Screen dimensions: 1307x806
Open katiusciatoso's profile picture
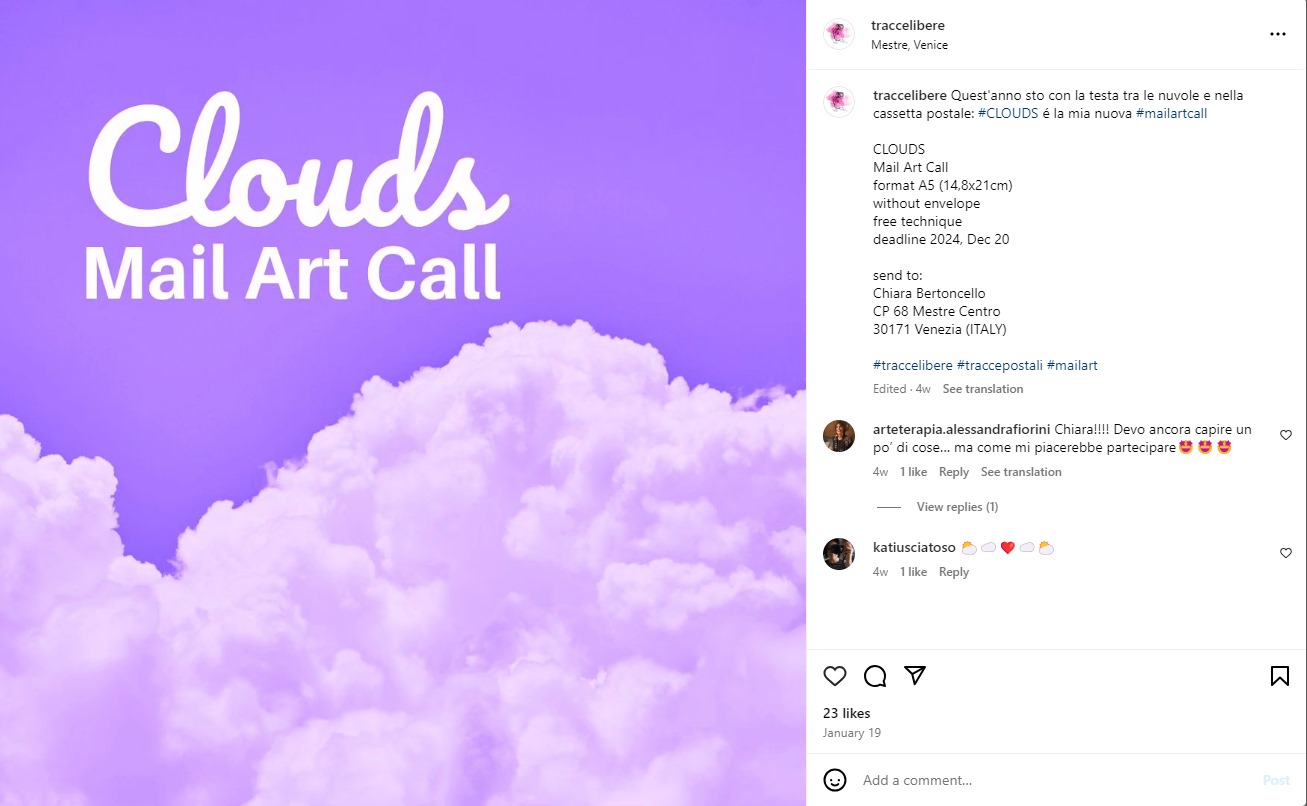pos(839,554)
